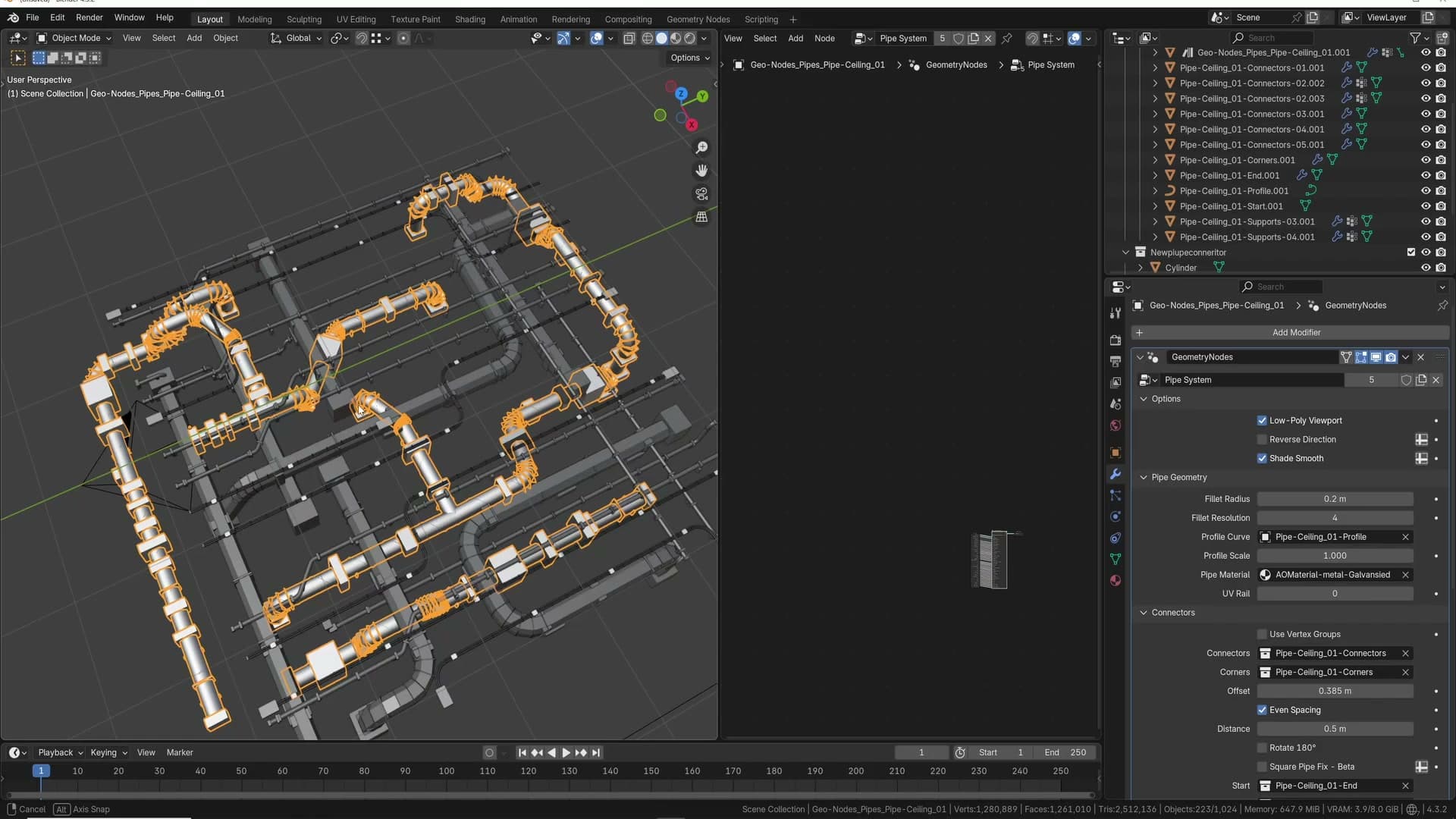This screenshot has height=819, width=1456.
Task: Expand Pipe-Ceiling_01-End.001 in outliner
Action: point(1155,176)
